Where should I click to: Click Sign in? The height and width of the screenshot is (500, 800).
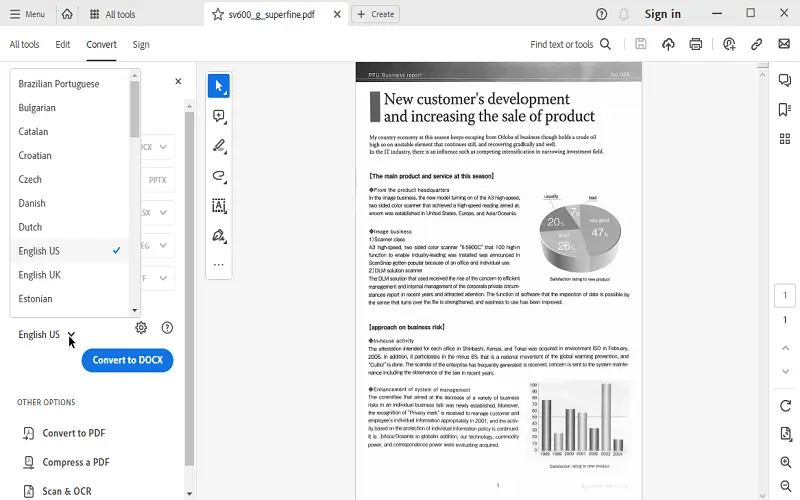point(663,14)
